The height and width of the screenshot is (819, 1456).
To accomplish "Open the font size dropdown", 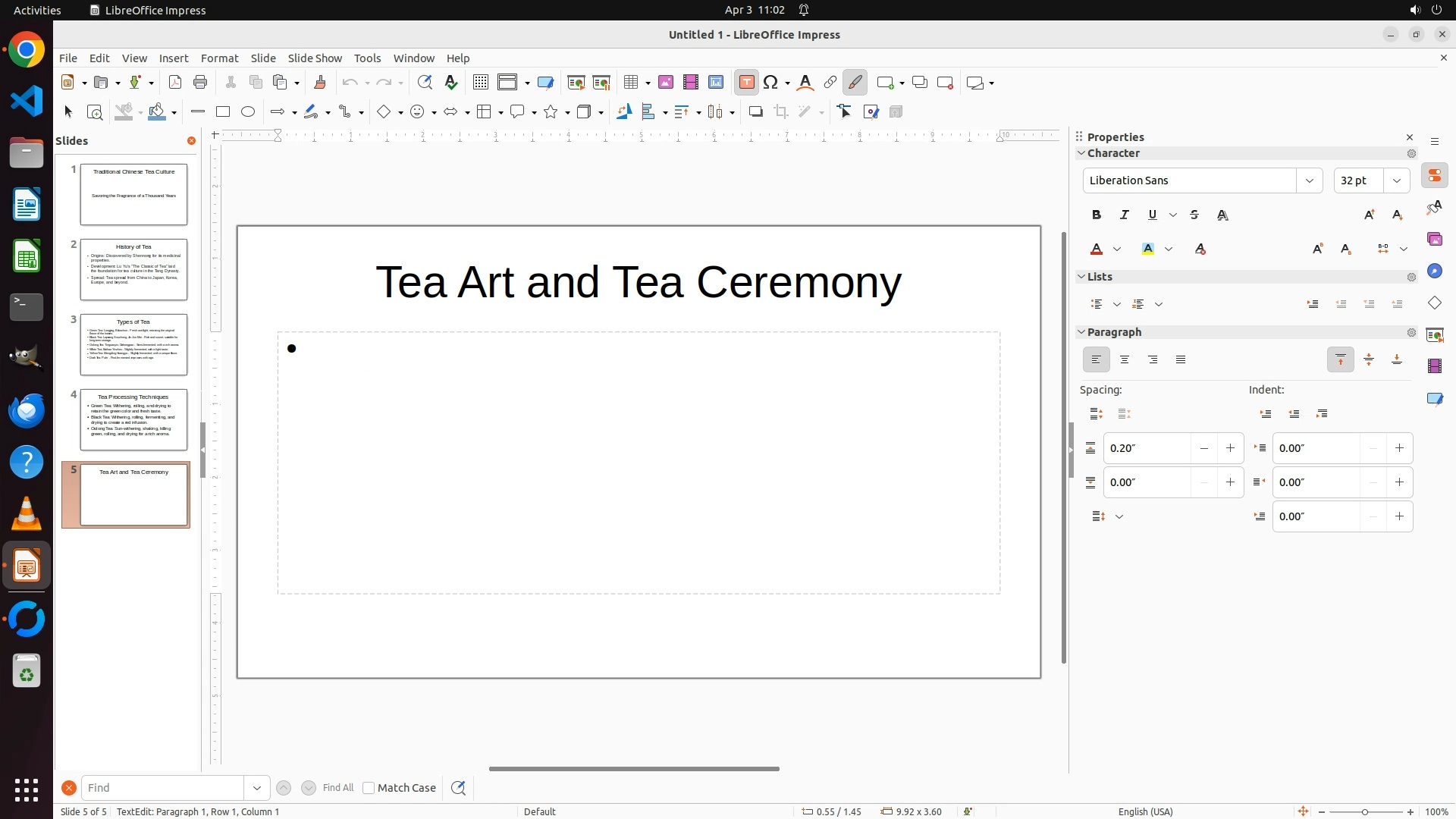I will coord(1397,180).
